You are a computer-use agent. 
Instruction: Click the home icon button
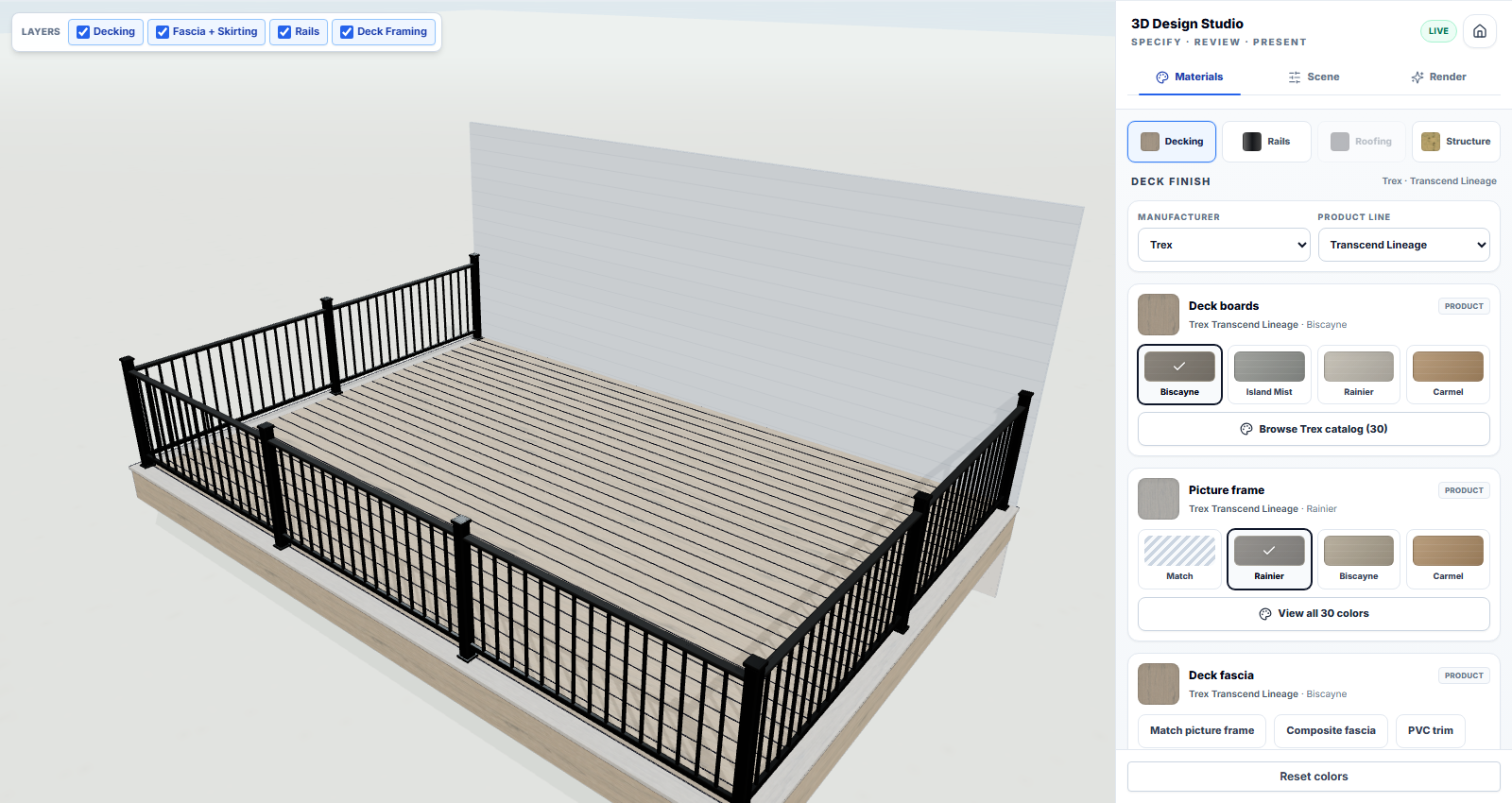1480,31
